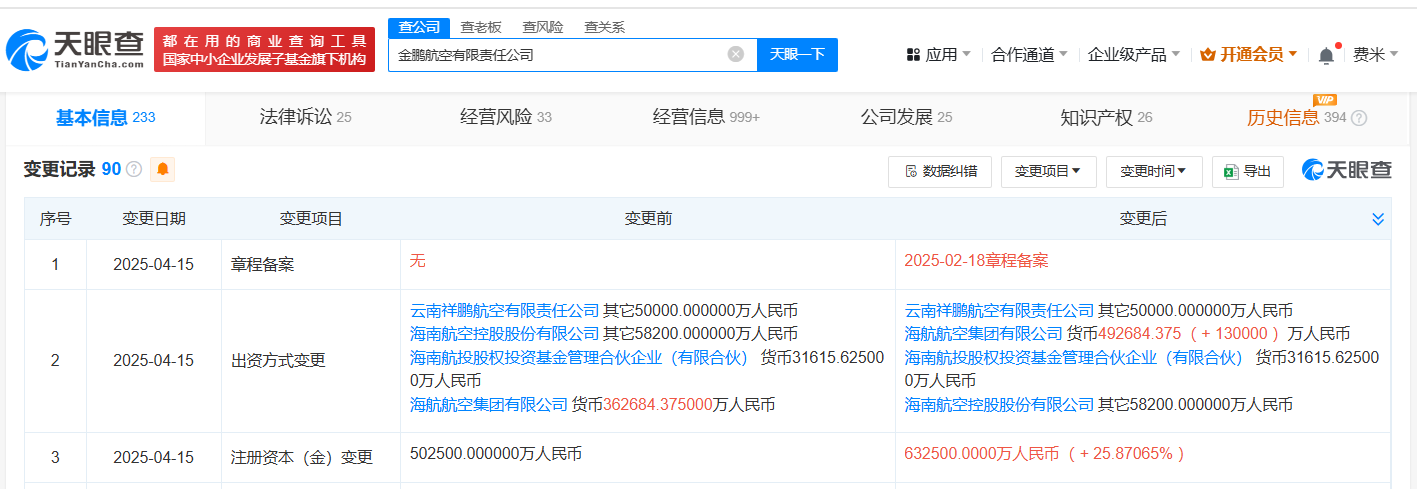The width and height of the screenshot is (1417, 489).
Task: Switch to the 查风险 search tab
Action: tap(543, 27)
